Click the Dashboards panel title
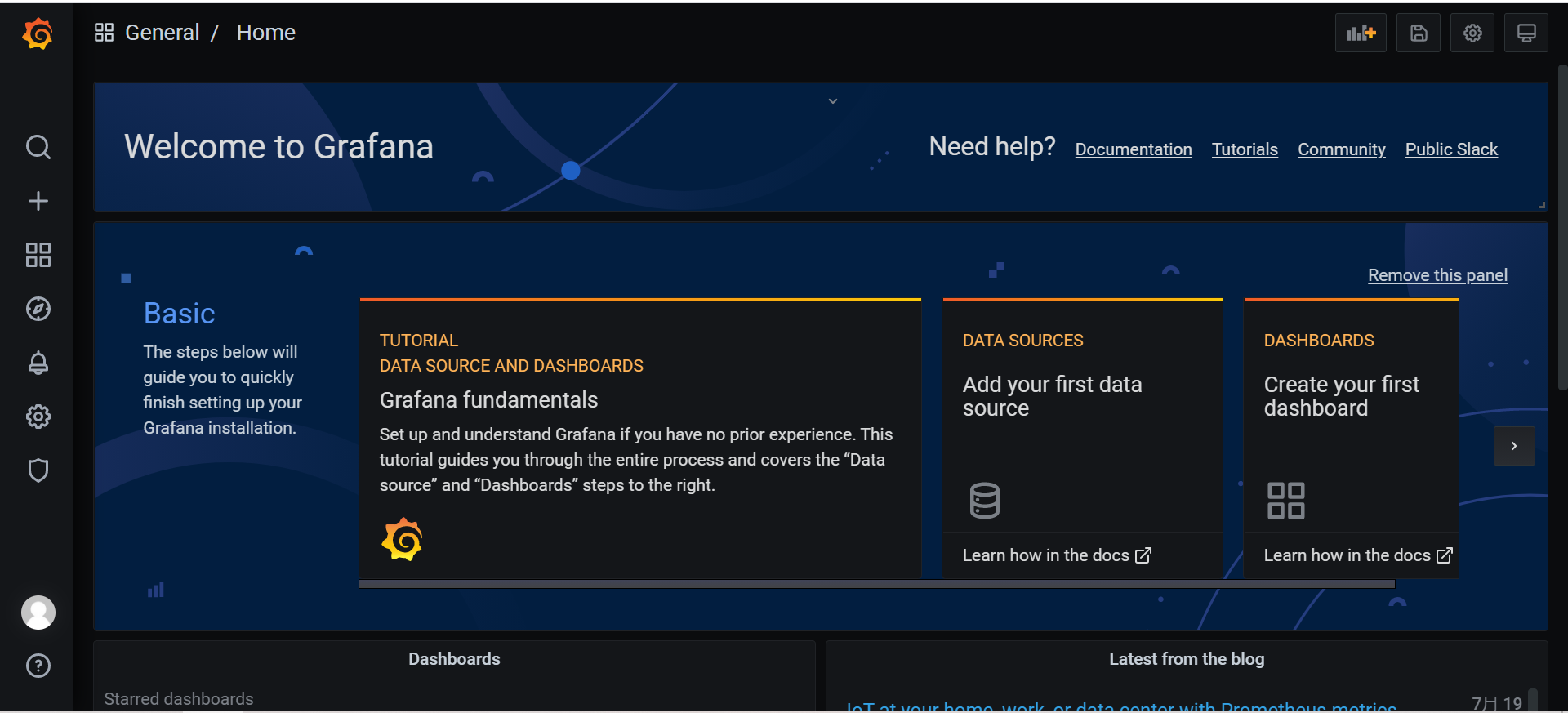Image resolution: width=1568 pixels, height=713 pixels. [x=454, y=659]
